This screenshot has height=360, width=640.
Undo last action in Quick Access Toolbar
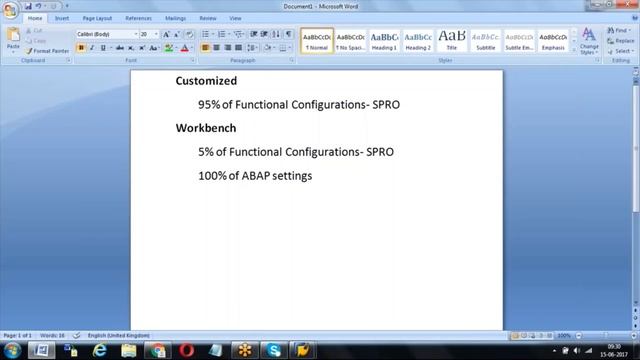(38, 6)
